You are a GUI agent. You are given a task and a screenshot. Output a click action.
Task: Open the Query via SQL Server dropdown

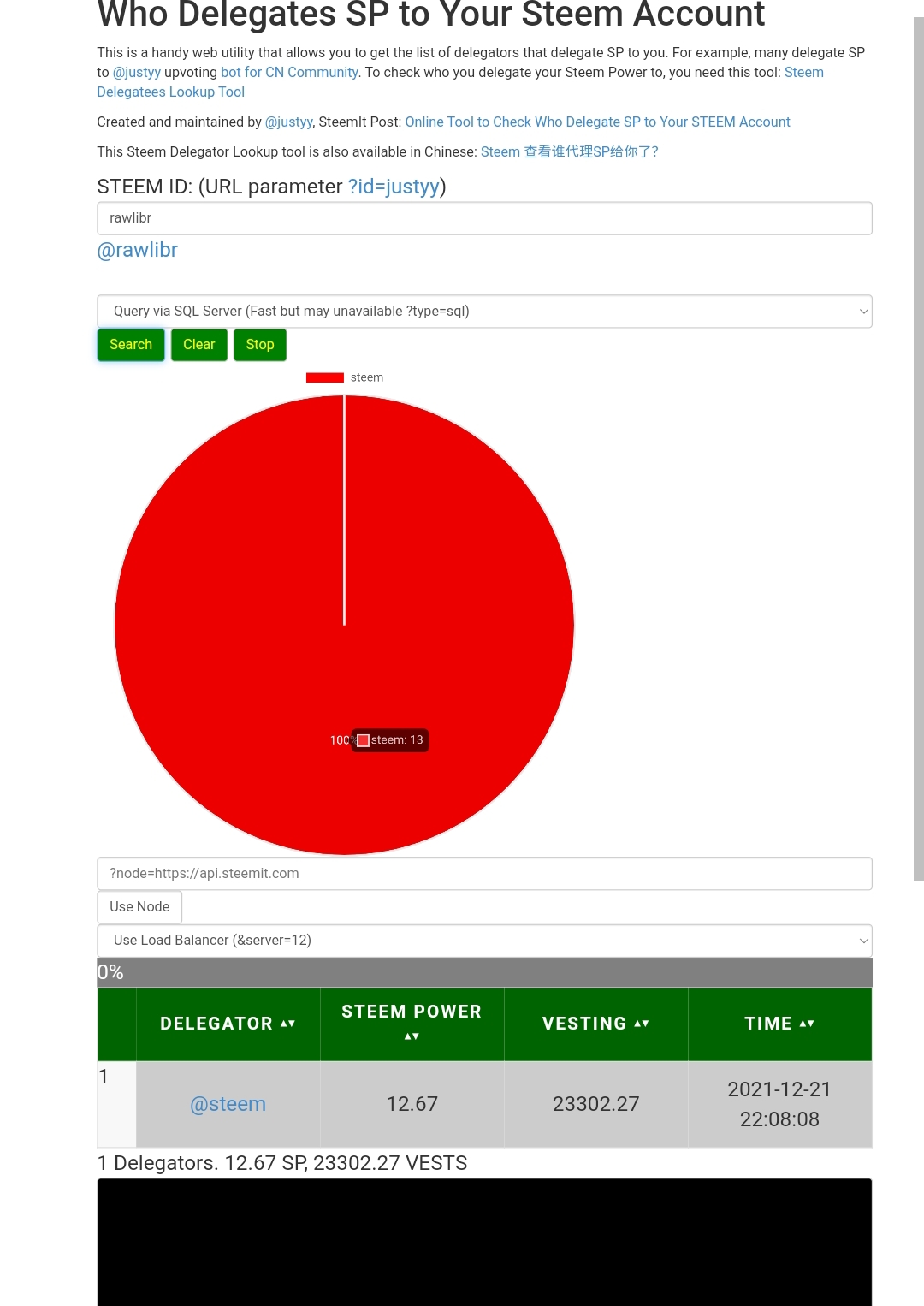coord(484,312)
